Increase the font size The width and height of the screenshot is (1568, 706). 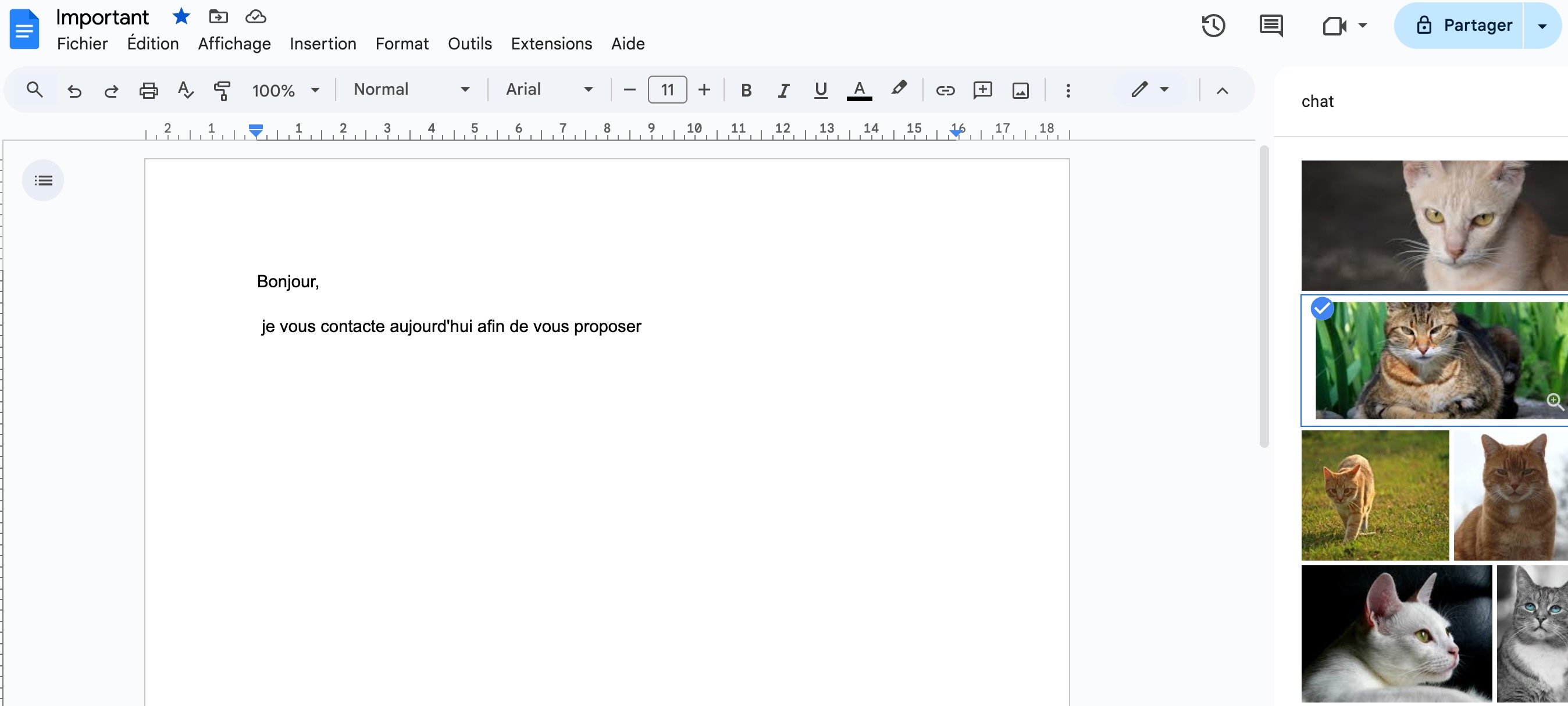click(704, 90)
